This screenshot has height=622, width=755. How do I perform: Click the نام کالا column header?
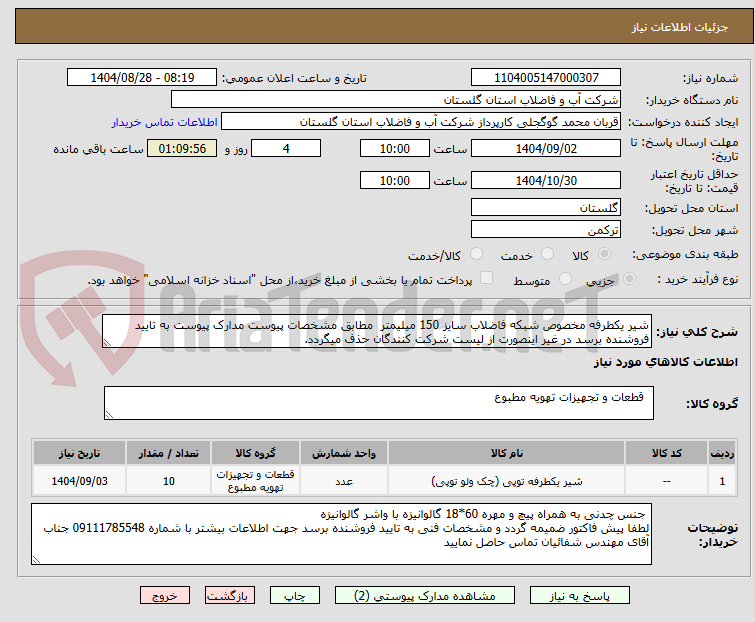507,453
